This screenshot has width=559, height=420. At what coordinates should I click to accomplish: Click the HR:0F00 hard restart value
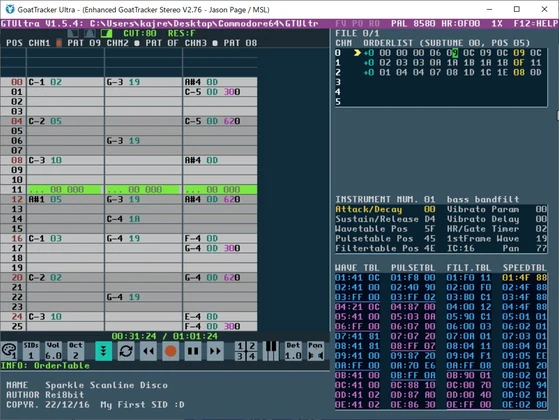click(x=460, y=24)
